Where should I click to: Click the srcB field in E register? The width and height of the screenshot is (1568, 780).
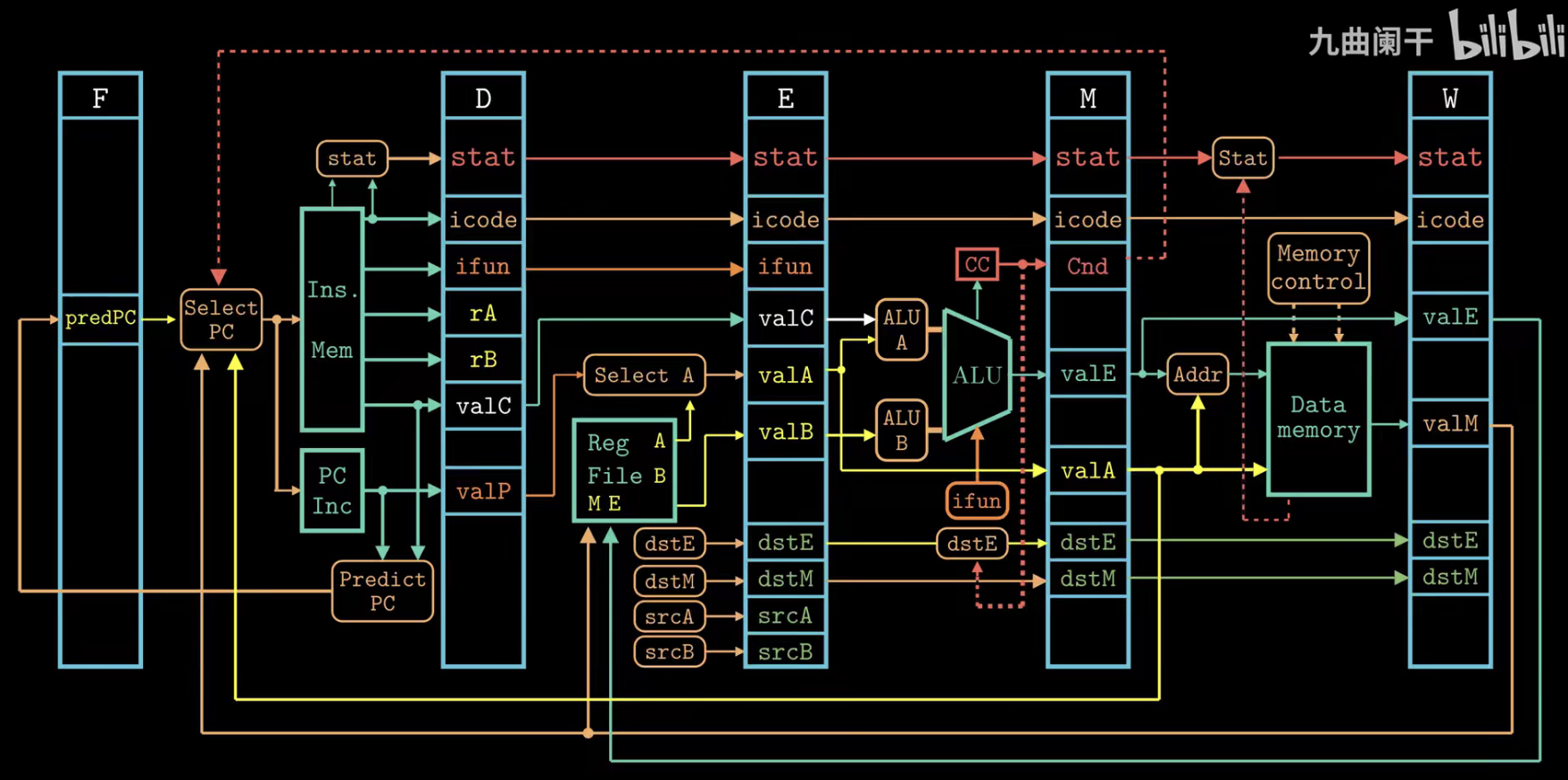[x=786, y=651]
